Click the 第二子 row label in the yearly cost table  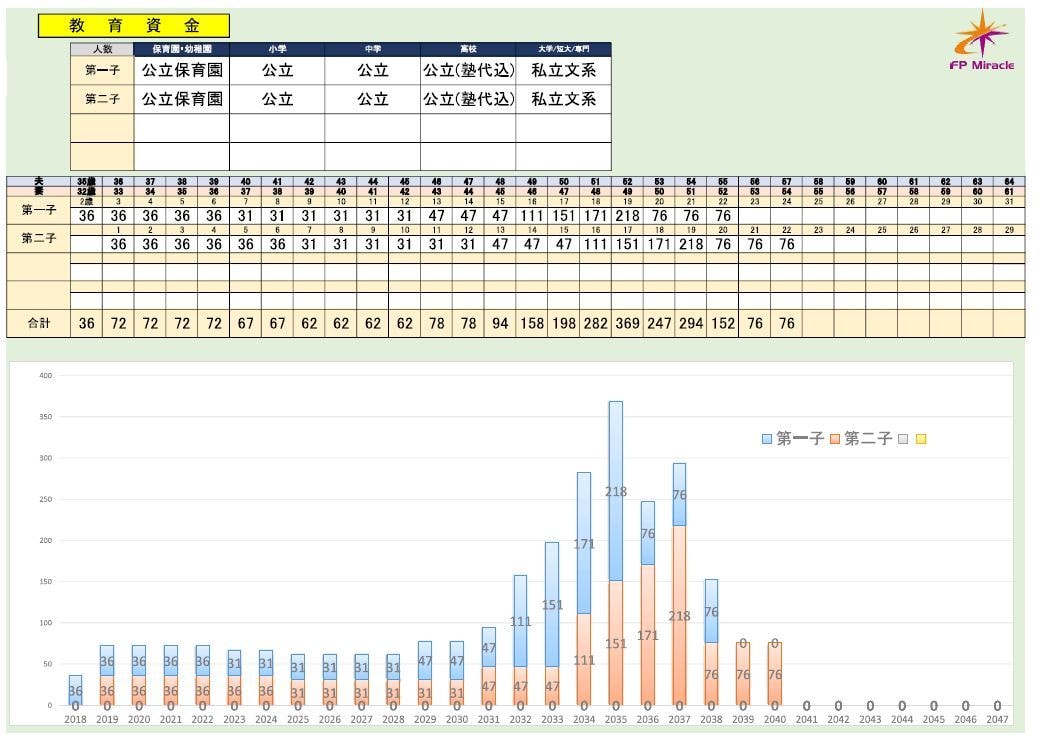point(38,238)
